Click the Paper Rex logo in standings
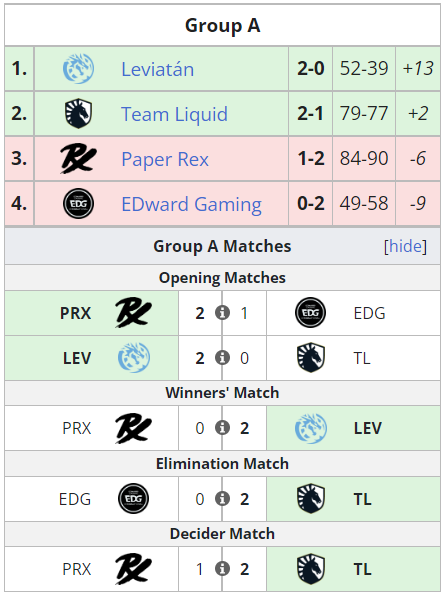Screen dimensions: 445x595 point(78,159)
